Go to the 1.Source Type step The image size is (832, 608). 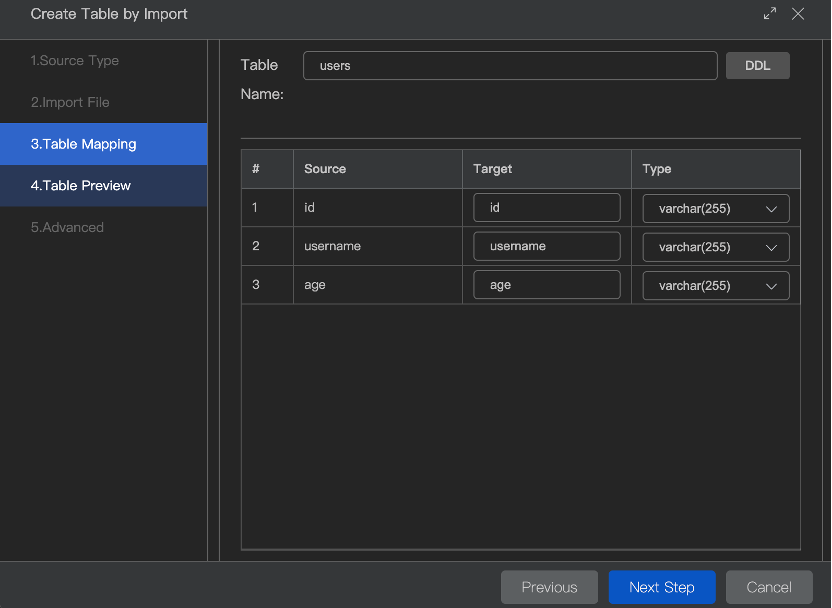tap(75, 61)
